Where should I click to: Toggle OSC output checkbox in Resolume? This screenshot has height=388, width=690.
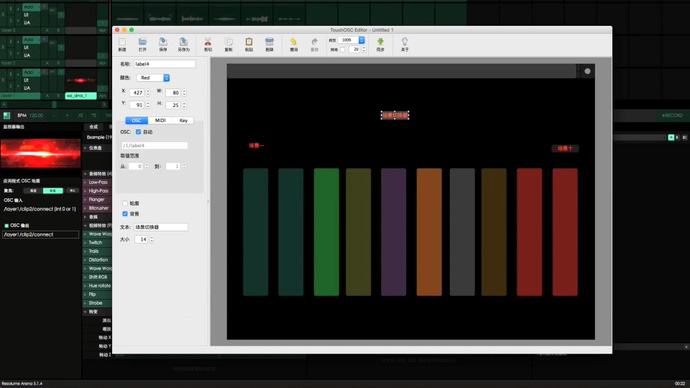click(6, 226)
